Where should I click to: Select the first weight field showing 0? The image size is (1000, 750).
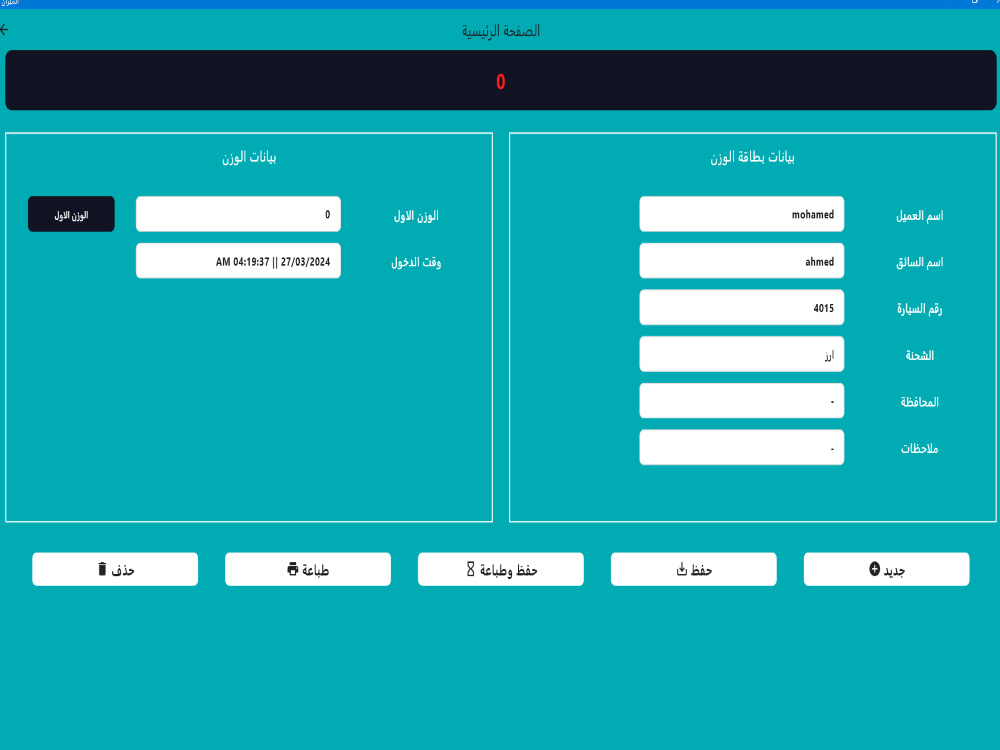pos(238,213)
